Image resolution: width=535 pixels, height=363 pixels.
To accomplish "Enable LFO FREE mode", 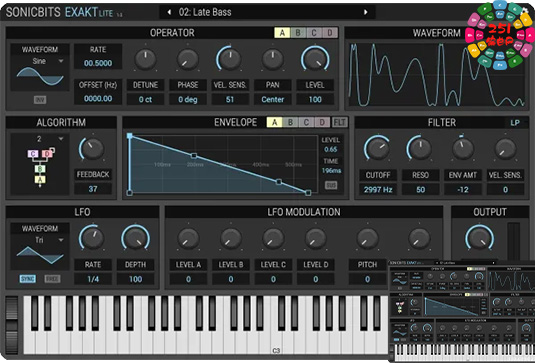I will [52, 279].
